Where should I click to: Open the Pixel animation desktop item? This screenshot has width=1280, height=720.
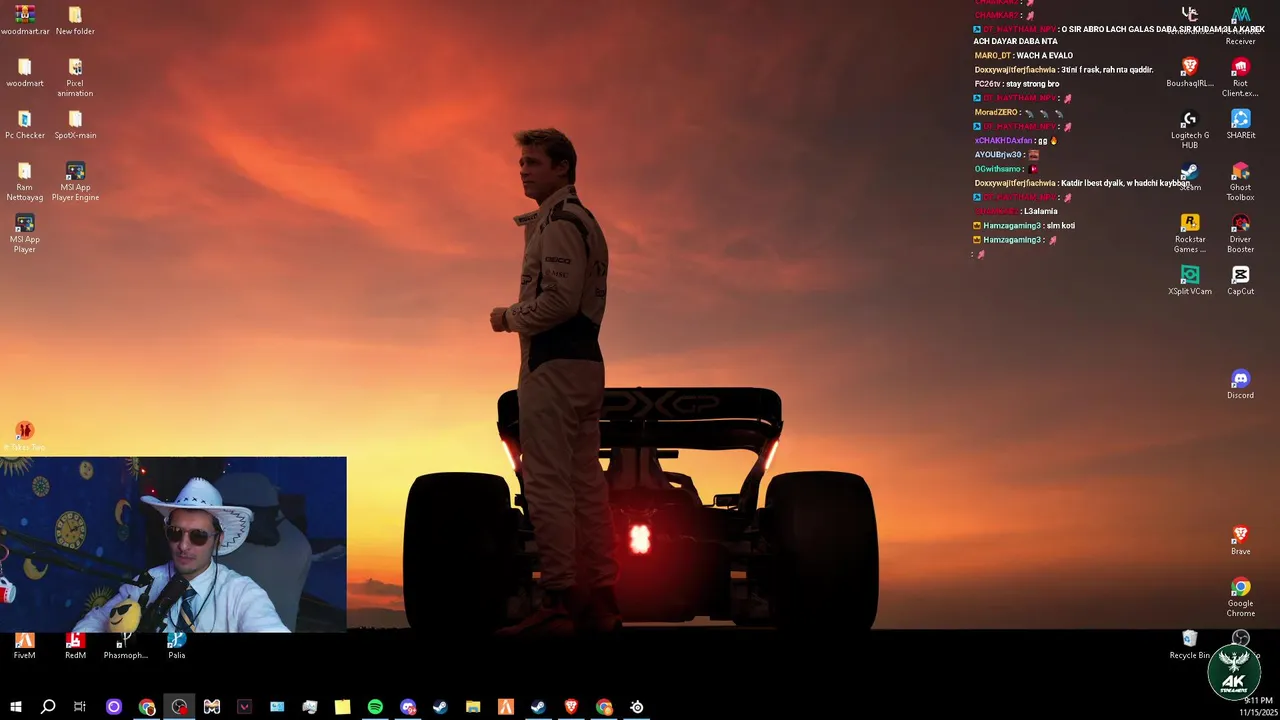point(75,77)
